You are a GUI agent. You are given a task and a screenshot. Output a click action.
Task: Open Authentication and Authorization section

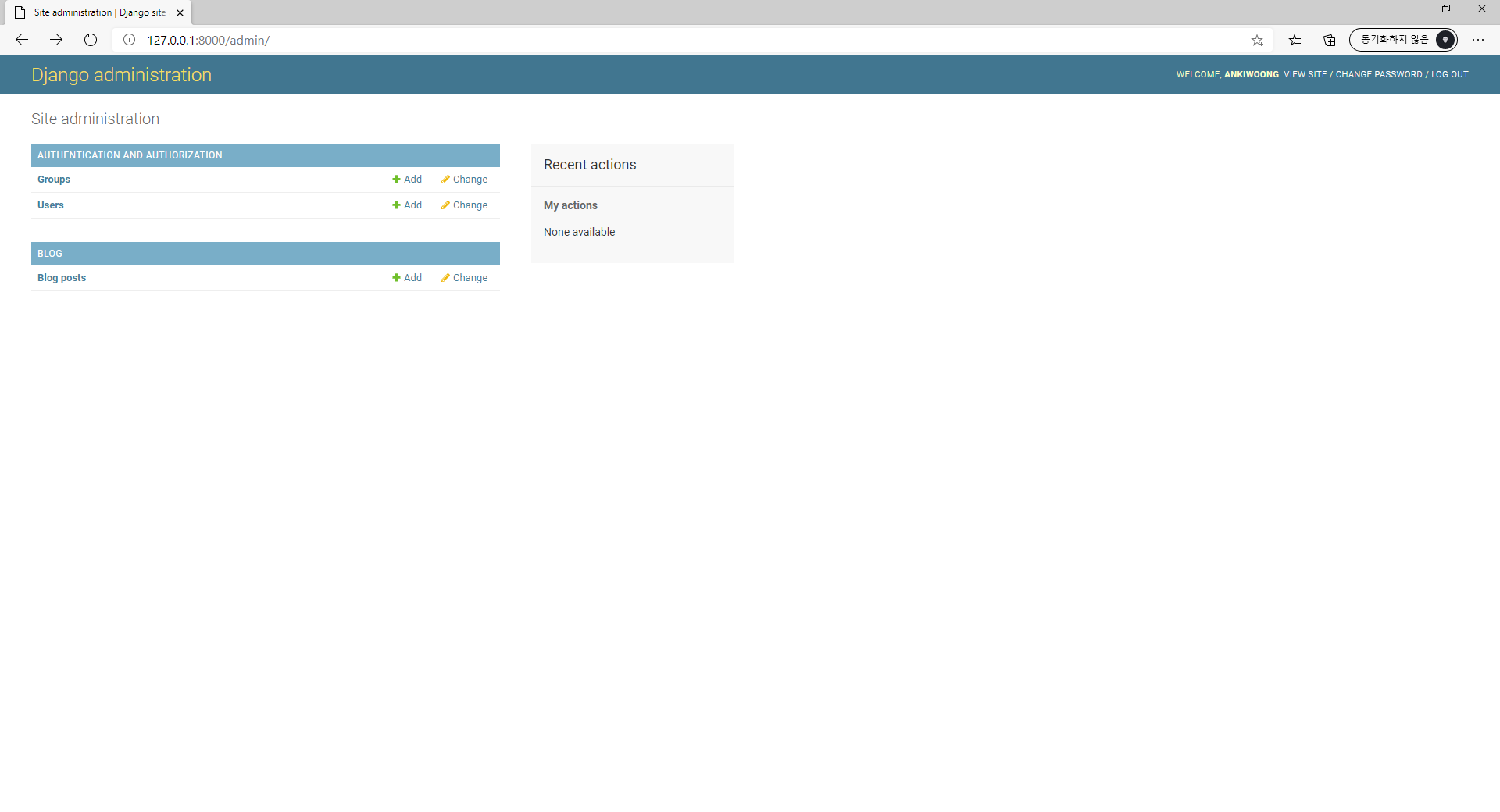coord(130,155)
